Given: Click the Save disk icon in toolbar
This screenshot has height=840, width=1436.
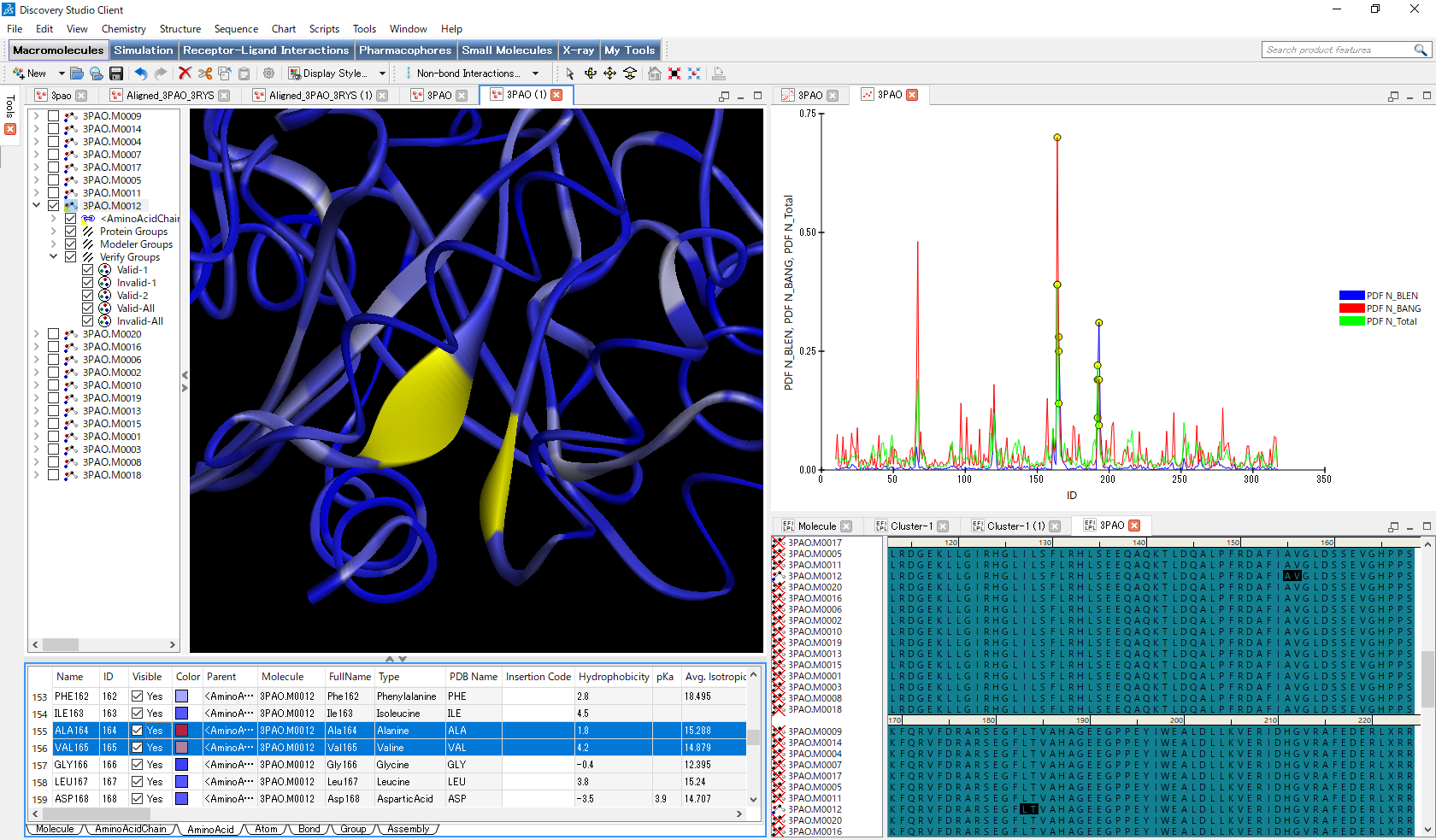Looking at the screenshot, I should pos(116,73).
